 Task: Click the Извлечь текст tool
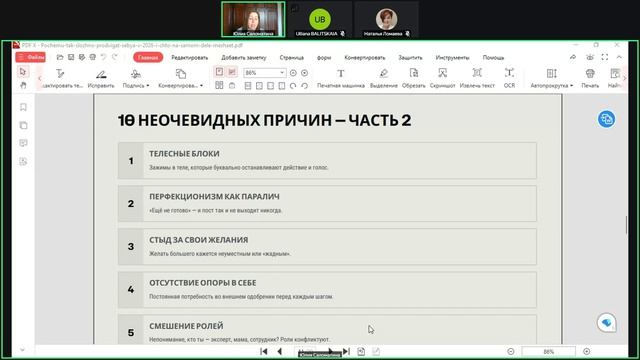(477, 78)
